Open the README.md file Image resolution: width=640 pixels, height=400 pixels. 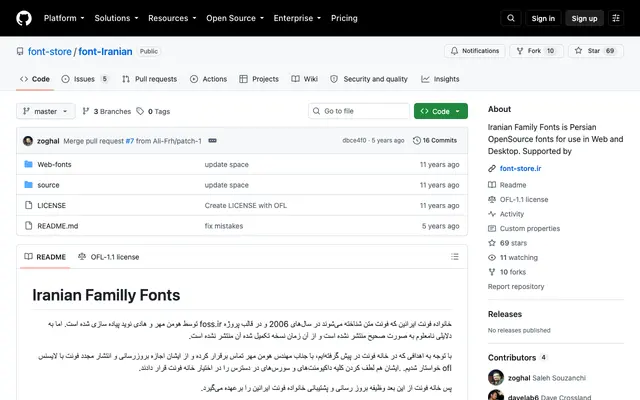(58, 226)
